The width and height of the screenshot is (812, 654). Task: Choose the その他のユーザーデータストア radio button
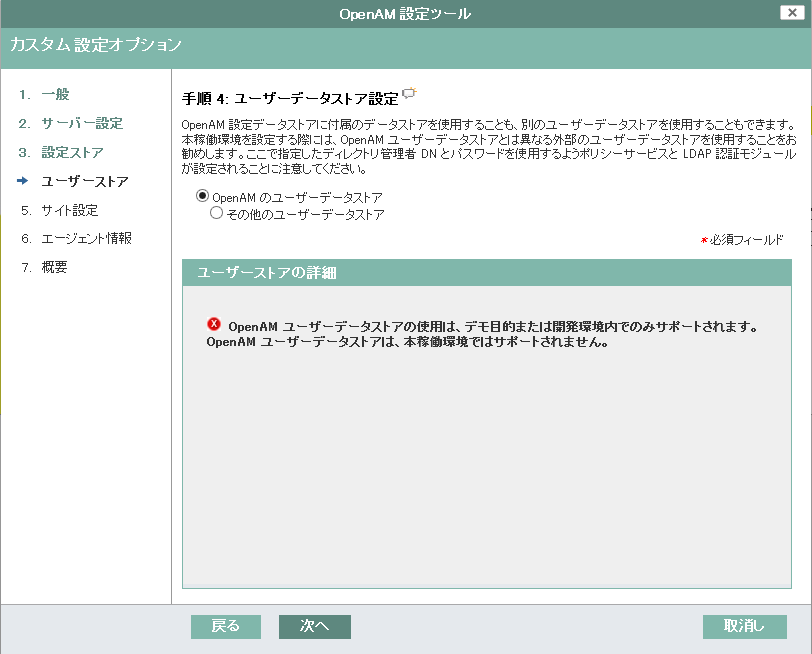tap(216, 214)
